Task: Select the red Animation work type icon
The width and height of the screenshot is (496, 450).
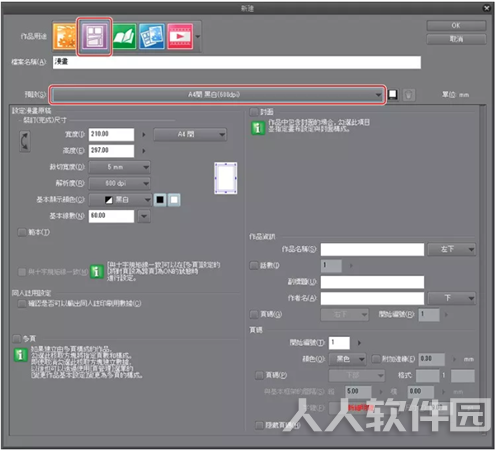Action: (x=180, y=36)
